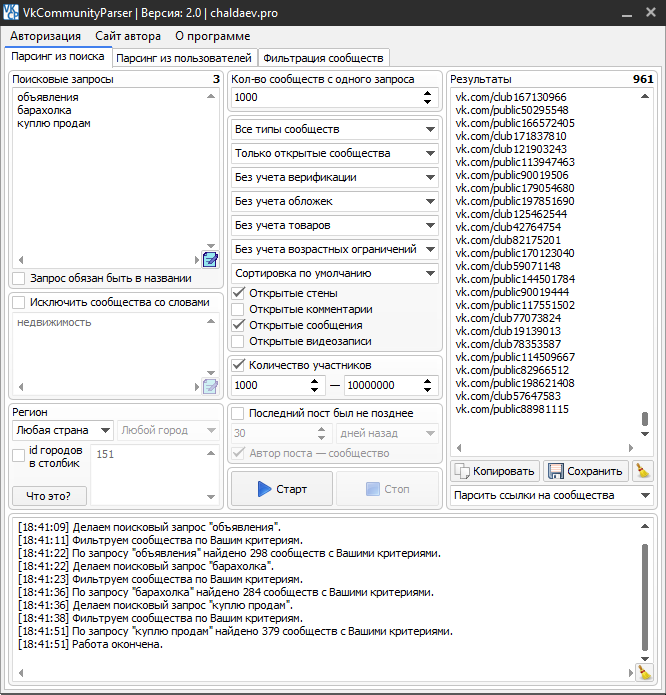The width and height of the screenshot is (666, 695).
Task: Click the results list vertical scrollbar
Action: point(645,420)
